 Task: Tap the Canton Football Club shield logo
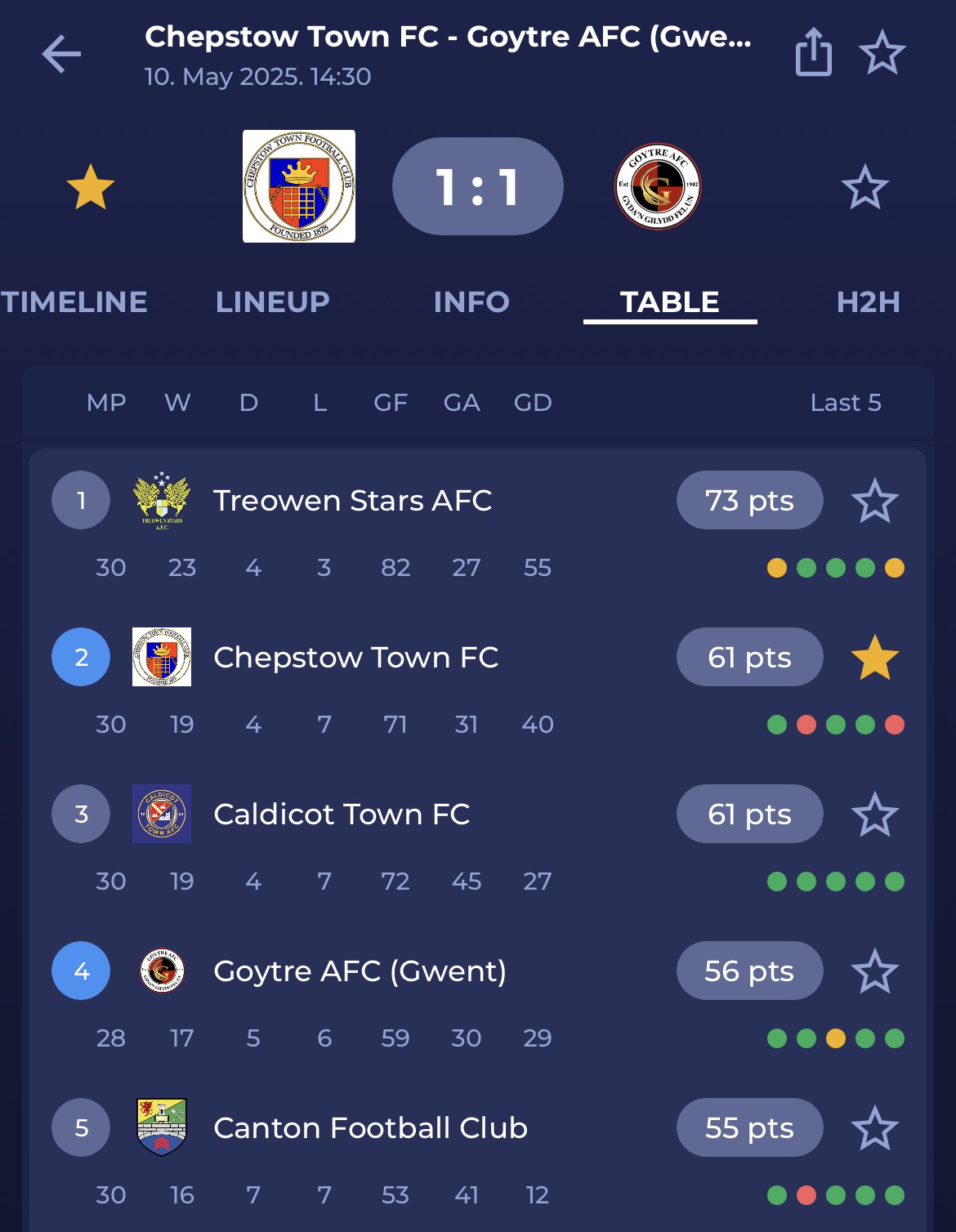pos(162,1127)
